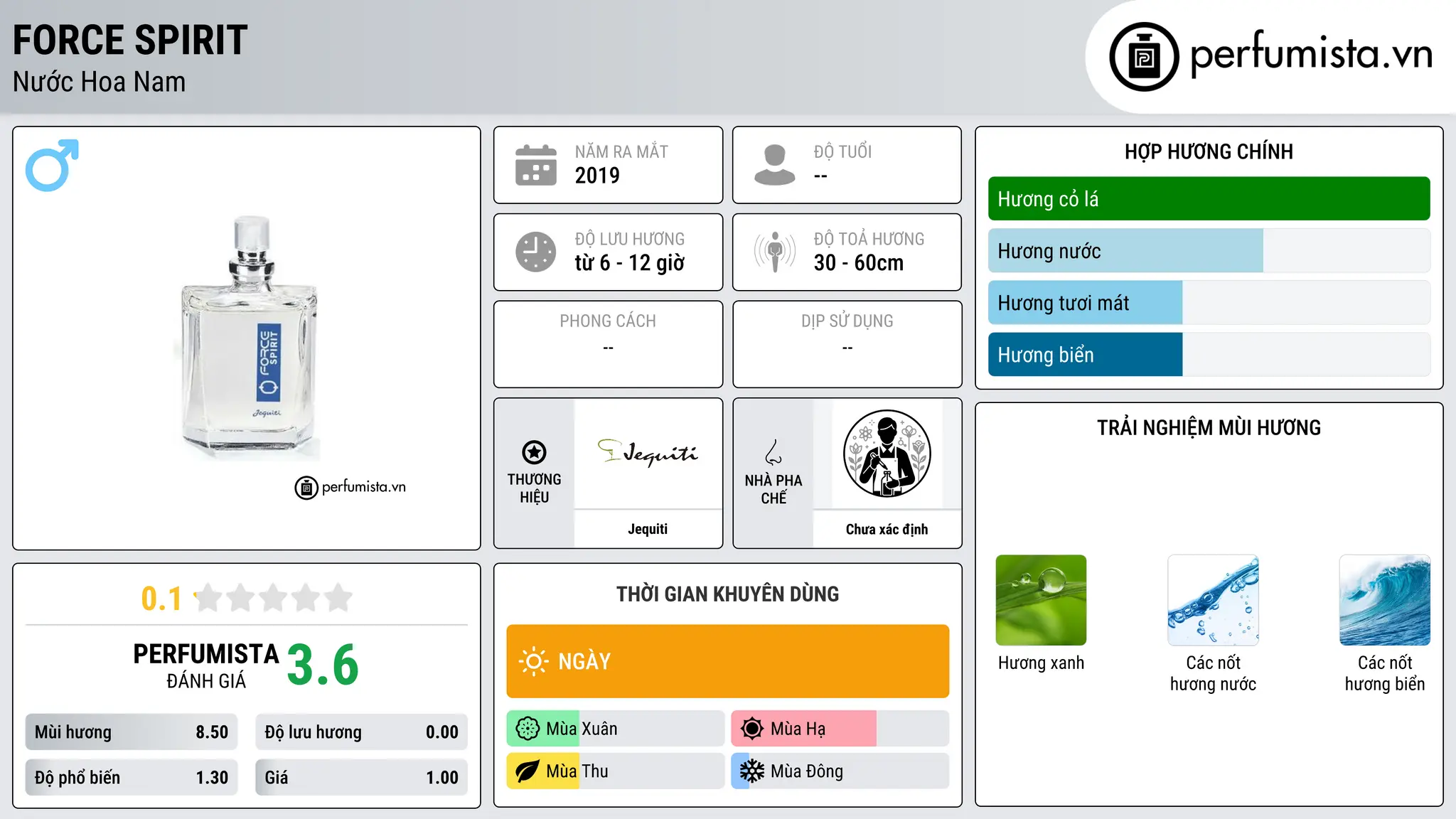1456x819 pixels.
Task: Click the sillage value 30 - 60cm
Action: (859, 263)
